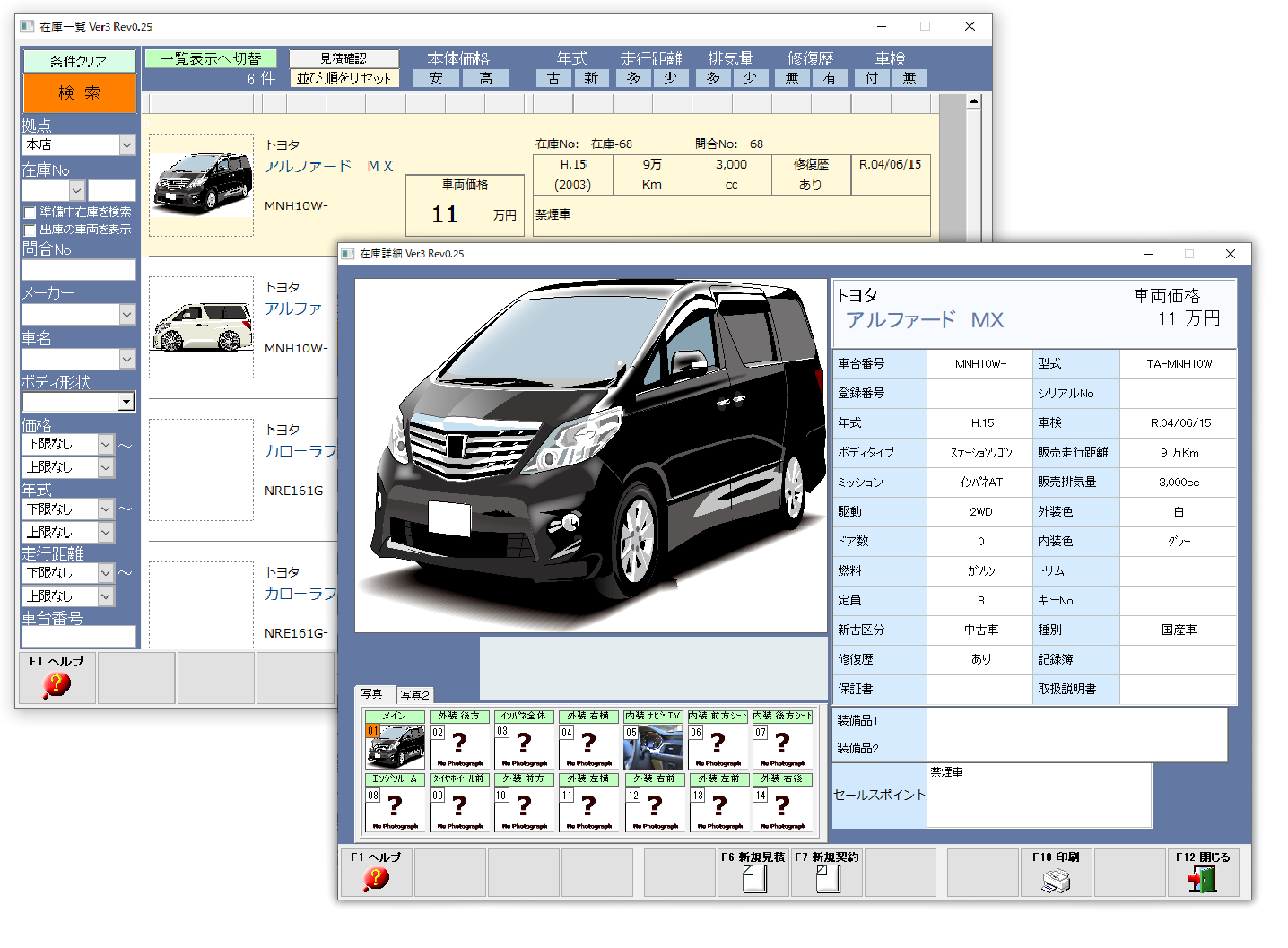Switch to 写真1 tab
This screenshot has height=948, width=1288.
pos(376,694)
